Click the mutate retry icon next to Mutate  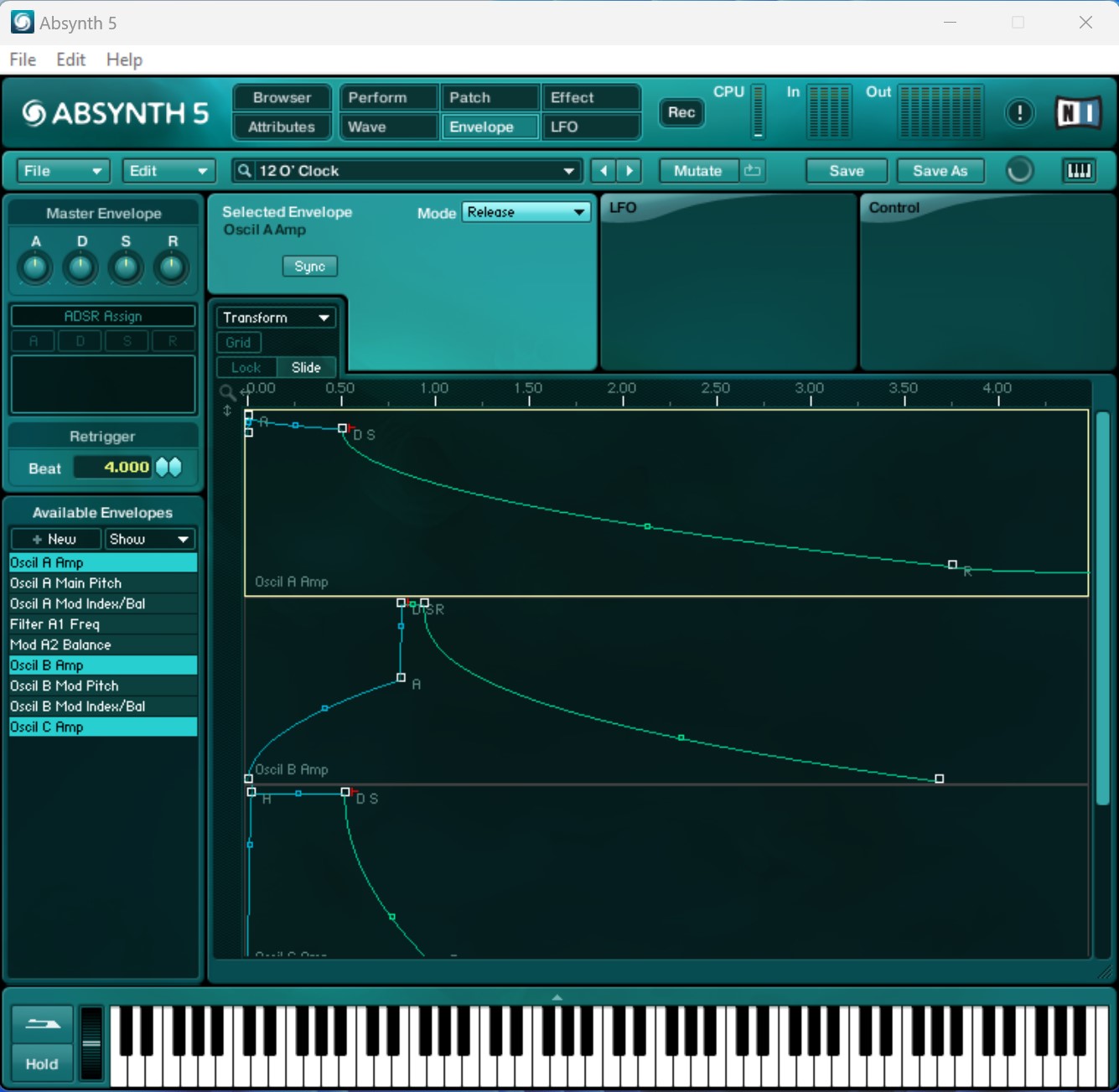(x=753, y=171)
